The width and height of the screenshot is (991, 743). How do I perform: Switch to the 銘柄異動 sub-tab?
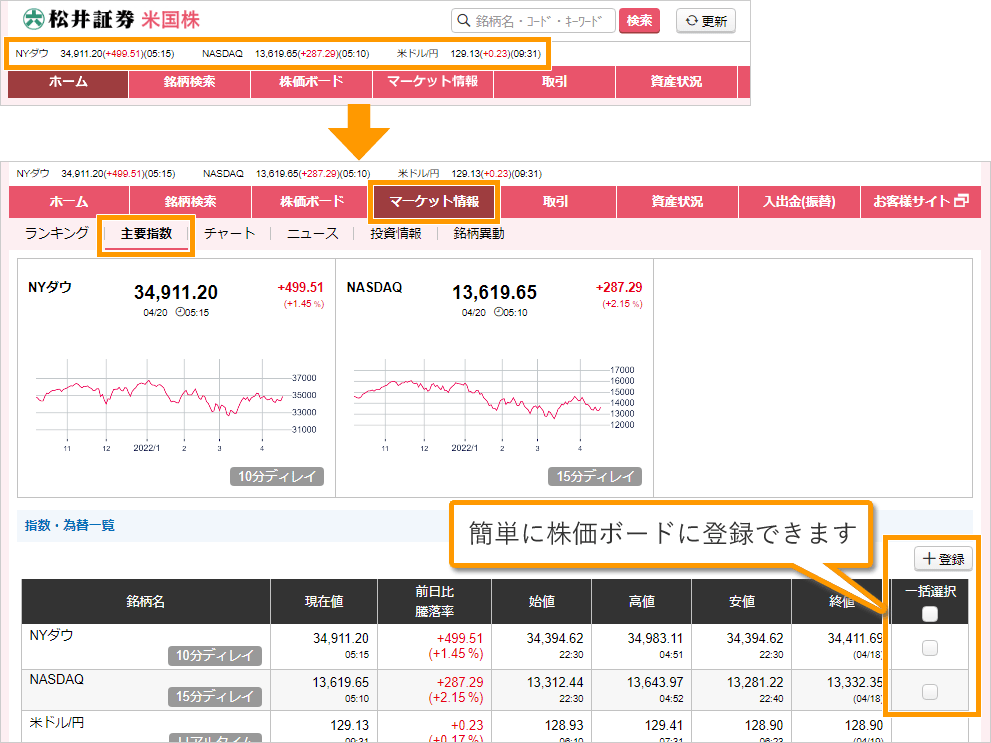[478, 233]
